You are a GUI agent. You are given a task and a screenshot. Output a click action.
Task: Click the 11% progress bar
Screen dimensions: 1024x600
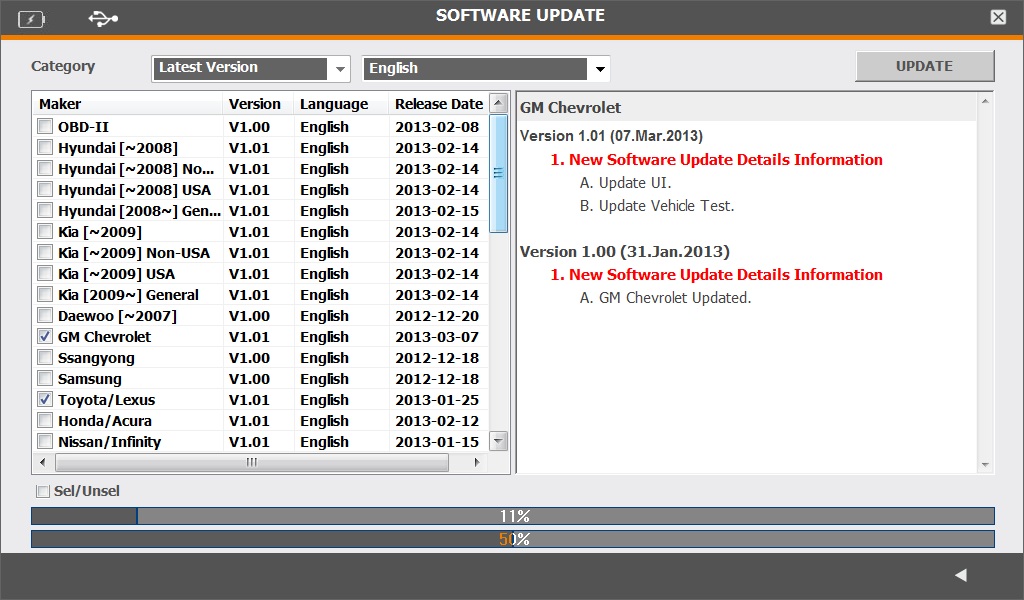pyautogui.click(x=513, y=516)
